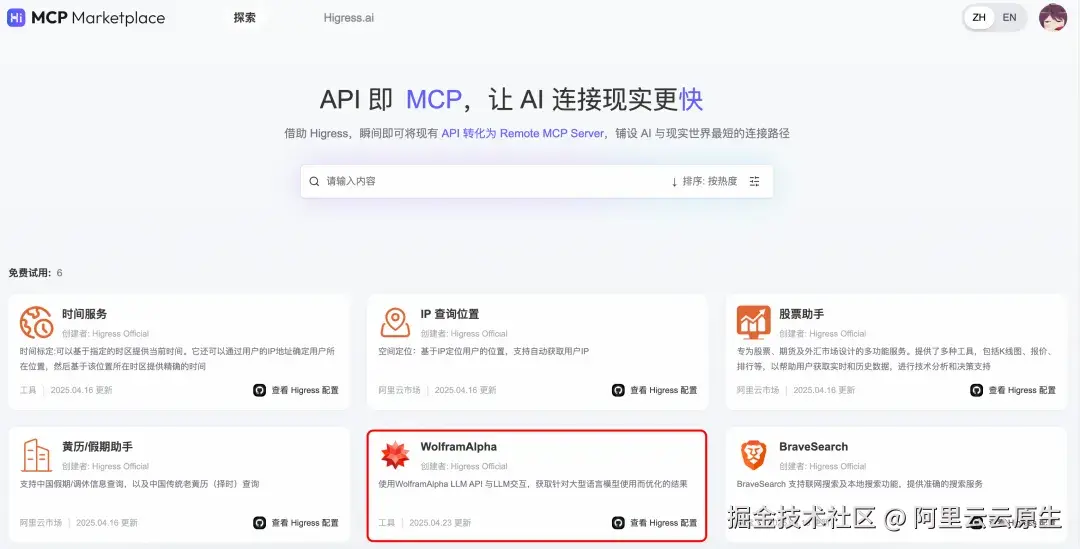Open the BraveSearch card title
The width and height of the screenshot is (1080, 549).
(x=813, y=447)
